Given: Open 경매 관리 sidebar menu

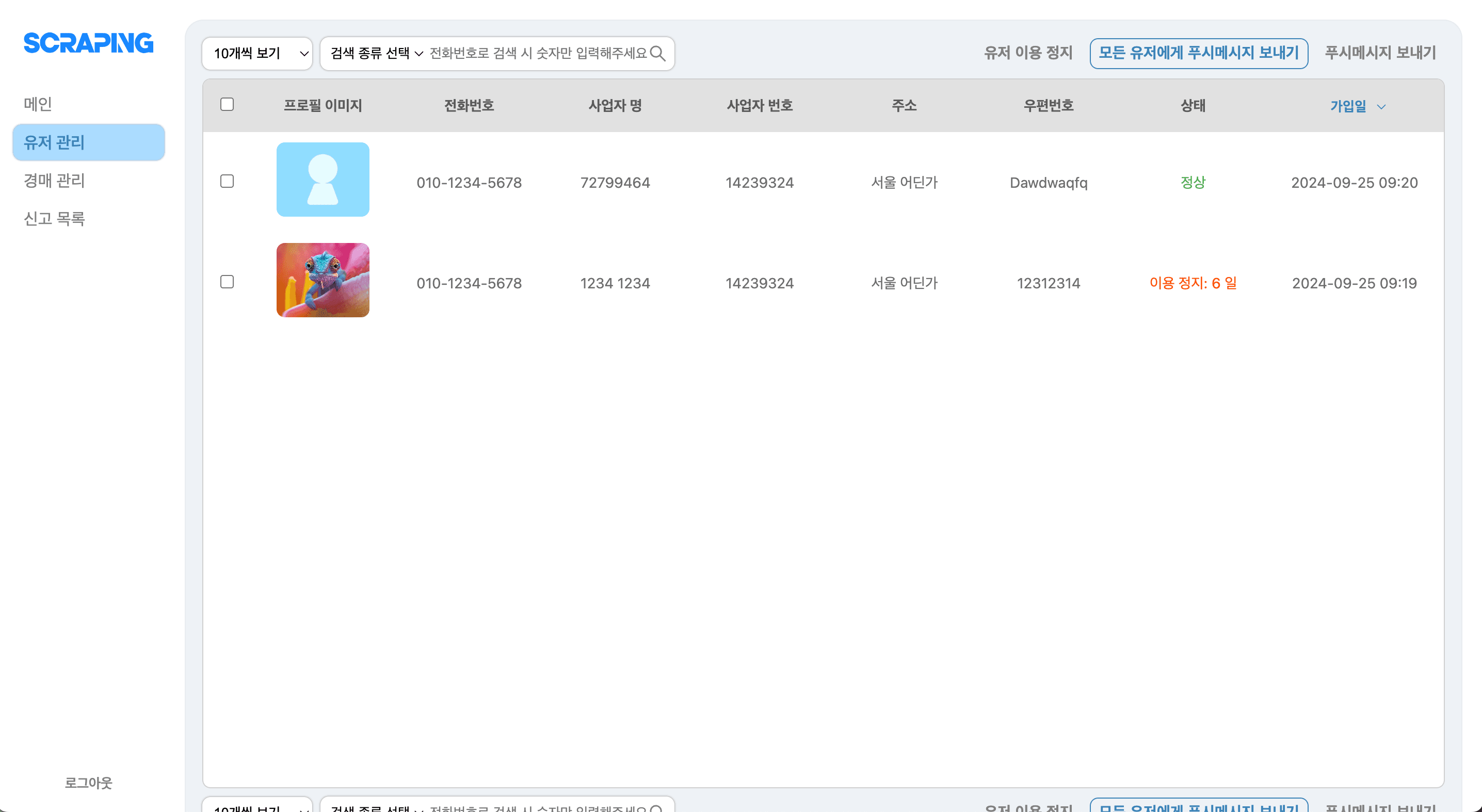Looking at the screenshot, I should [x=54, y=181].
